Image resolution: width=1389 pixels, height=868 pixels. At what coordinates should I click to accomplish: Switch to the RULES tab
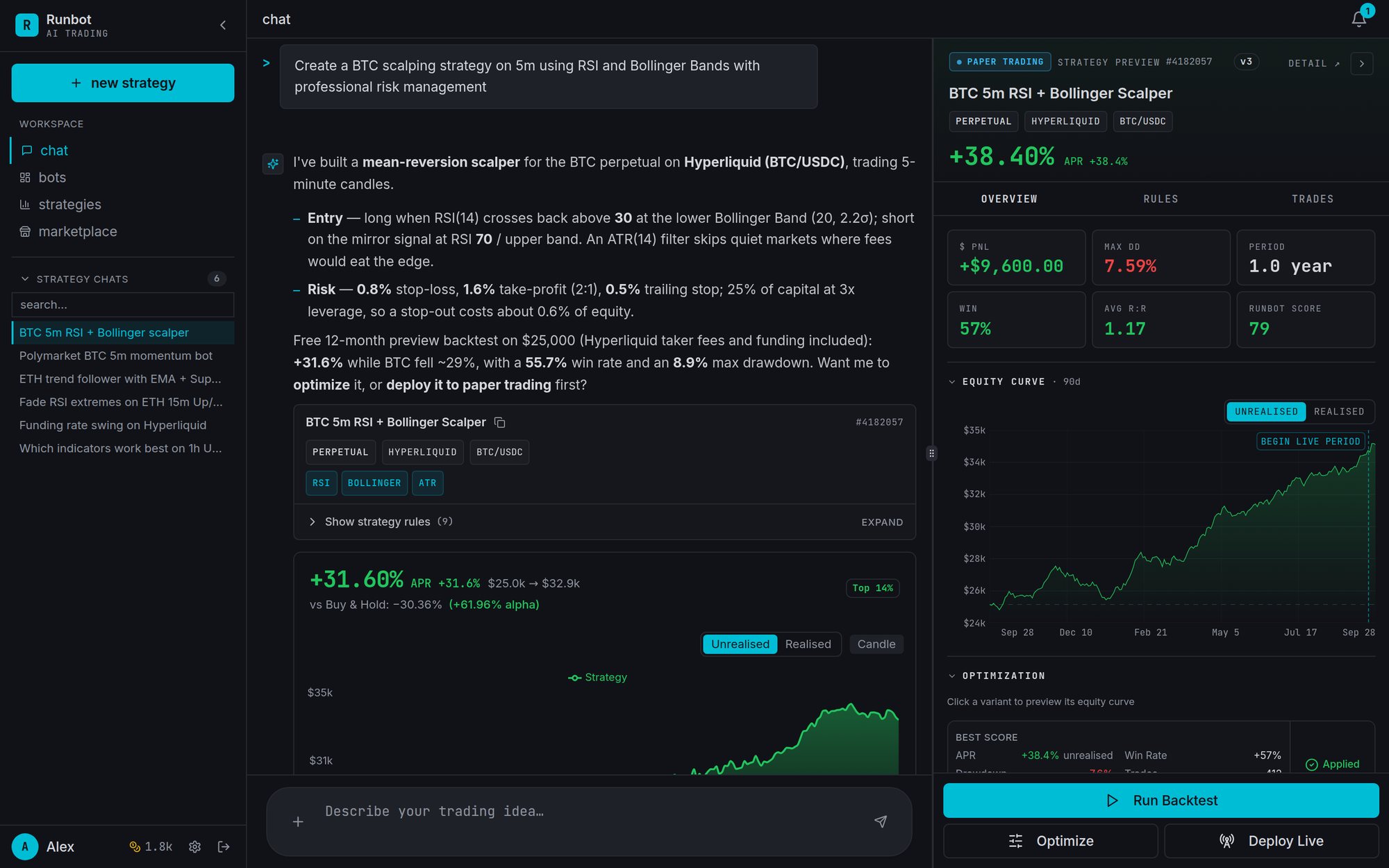(1161, 199)
